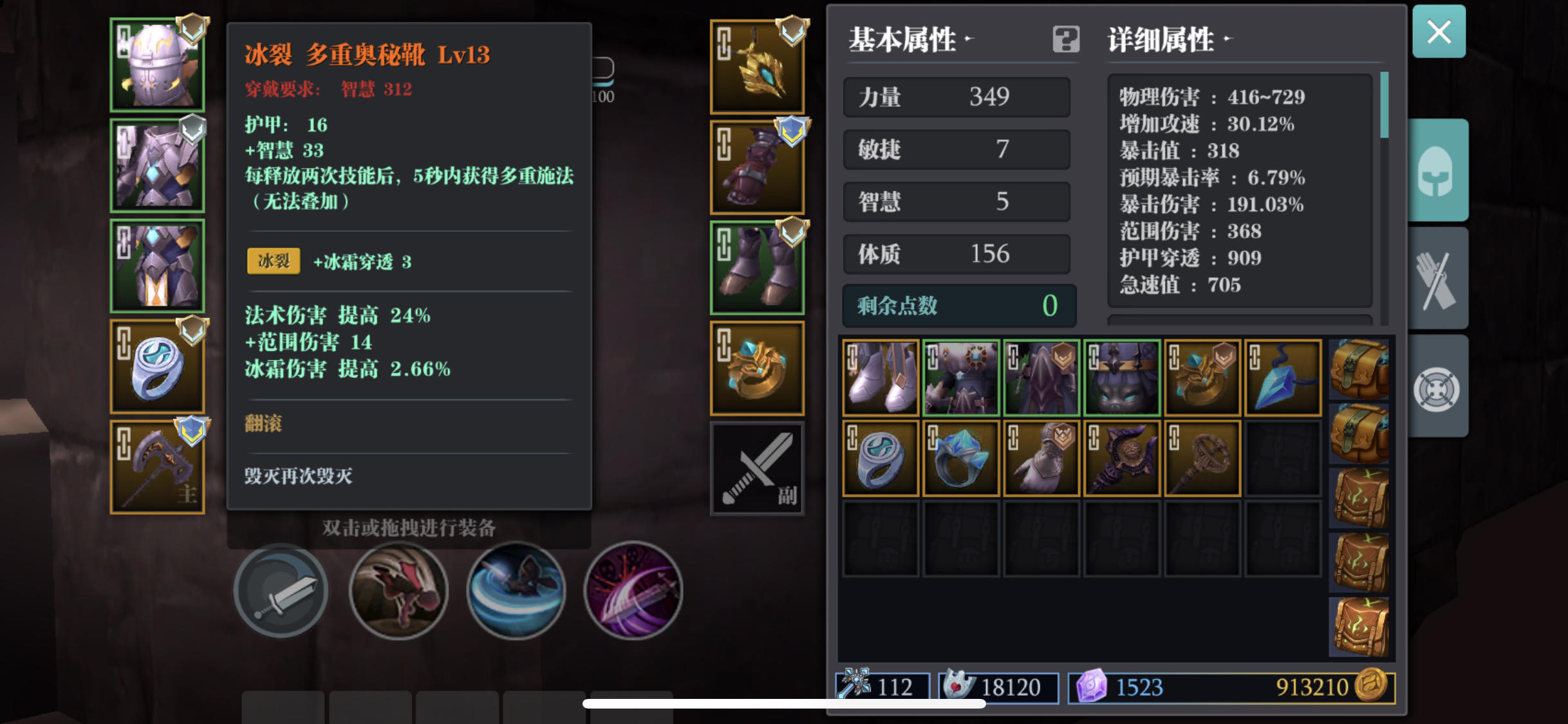This screenshot has height=724, width=1568.
Task: Select the ice crystal ring in inventory
Action: (960, 458)
